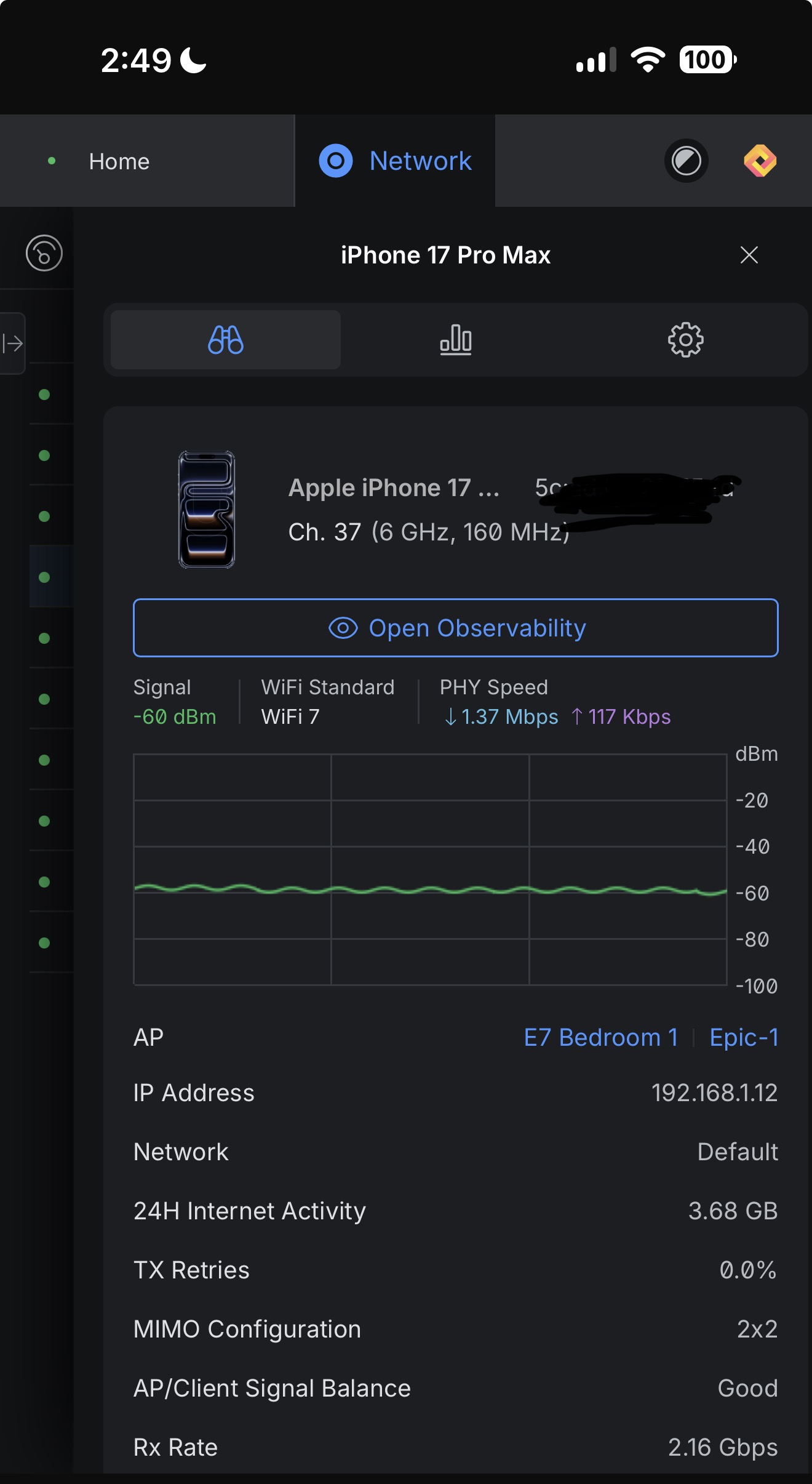This screenshot has width=812, height=1484.
Task: Open the E7 Bedroom 1 access point link
Action: pos(601,1037)
